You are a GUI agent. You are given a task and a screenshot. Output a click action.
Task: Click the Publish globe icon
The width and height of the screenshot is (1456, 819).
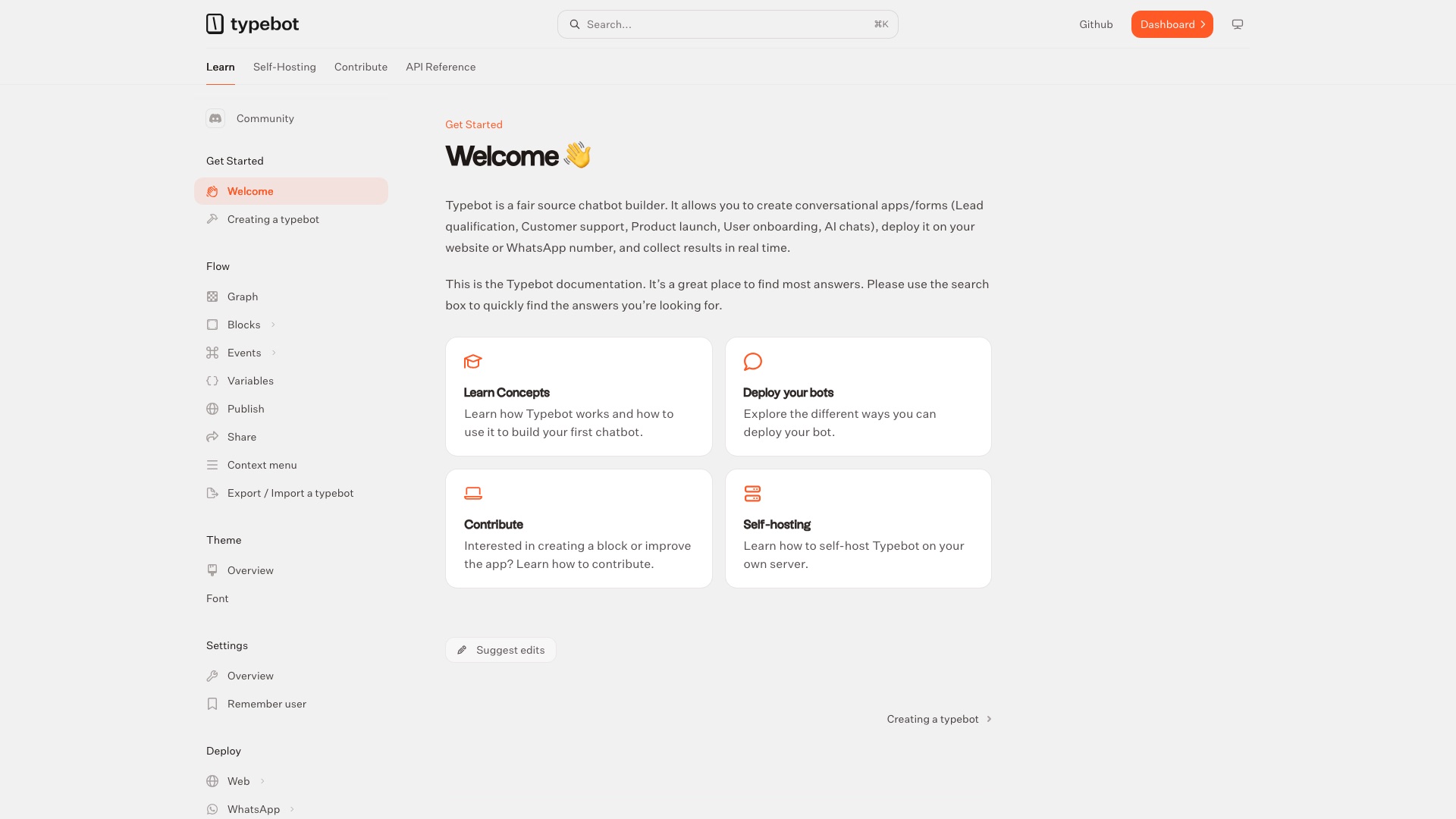pos(212,409)
